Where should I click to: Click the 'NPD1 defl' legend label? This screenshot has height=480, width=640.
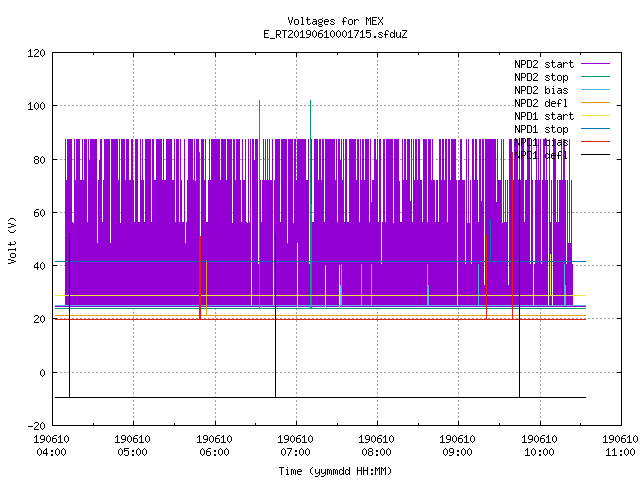[541, 156]
